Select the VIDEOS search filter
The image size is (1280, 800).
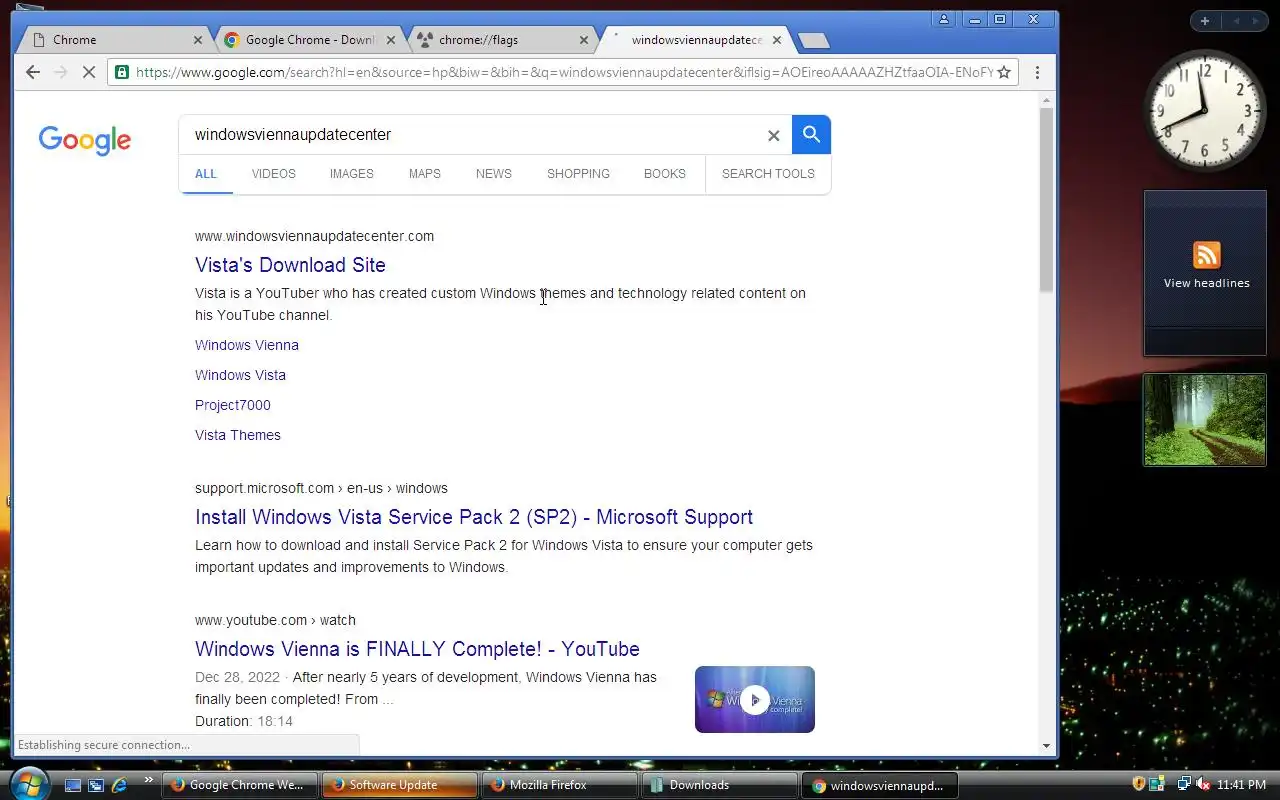tap(274, 174)
